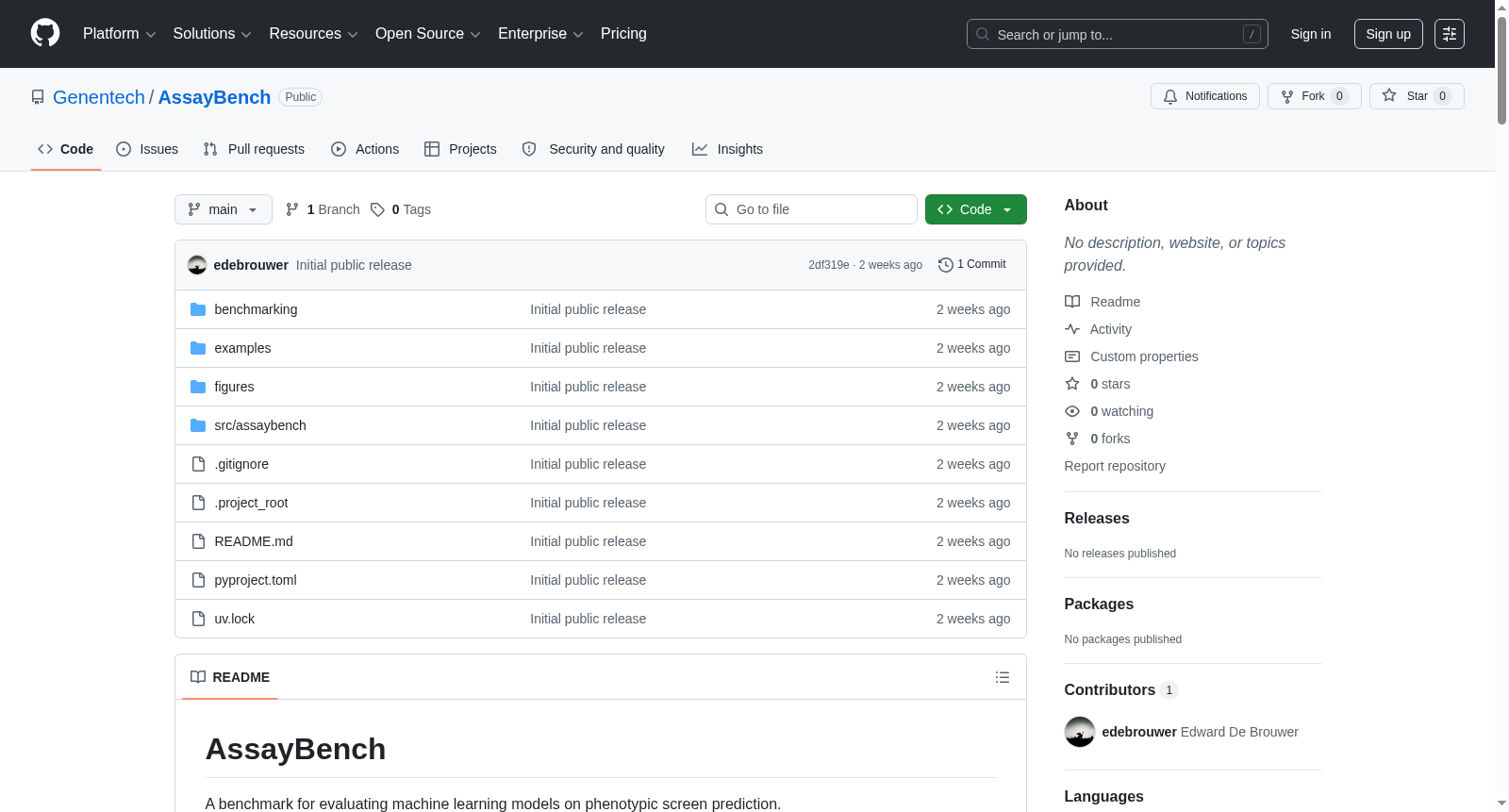The height and width of the screenshot is (812, 1509).
Task: Open the AssayBench repository name link
Action: click(x=214, y=97)
